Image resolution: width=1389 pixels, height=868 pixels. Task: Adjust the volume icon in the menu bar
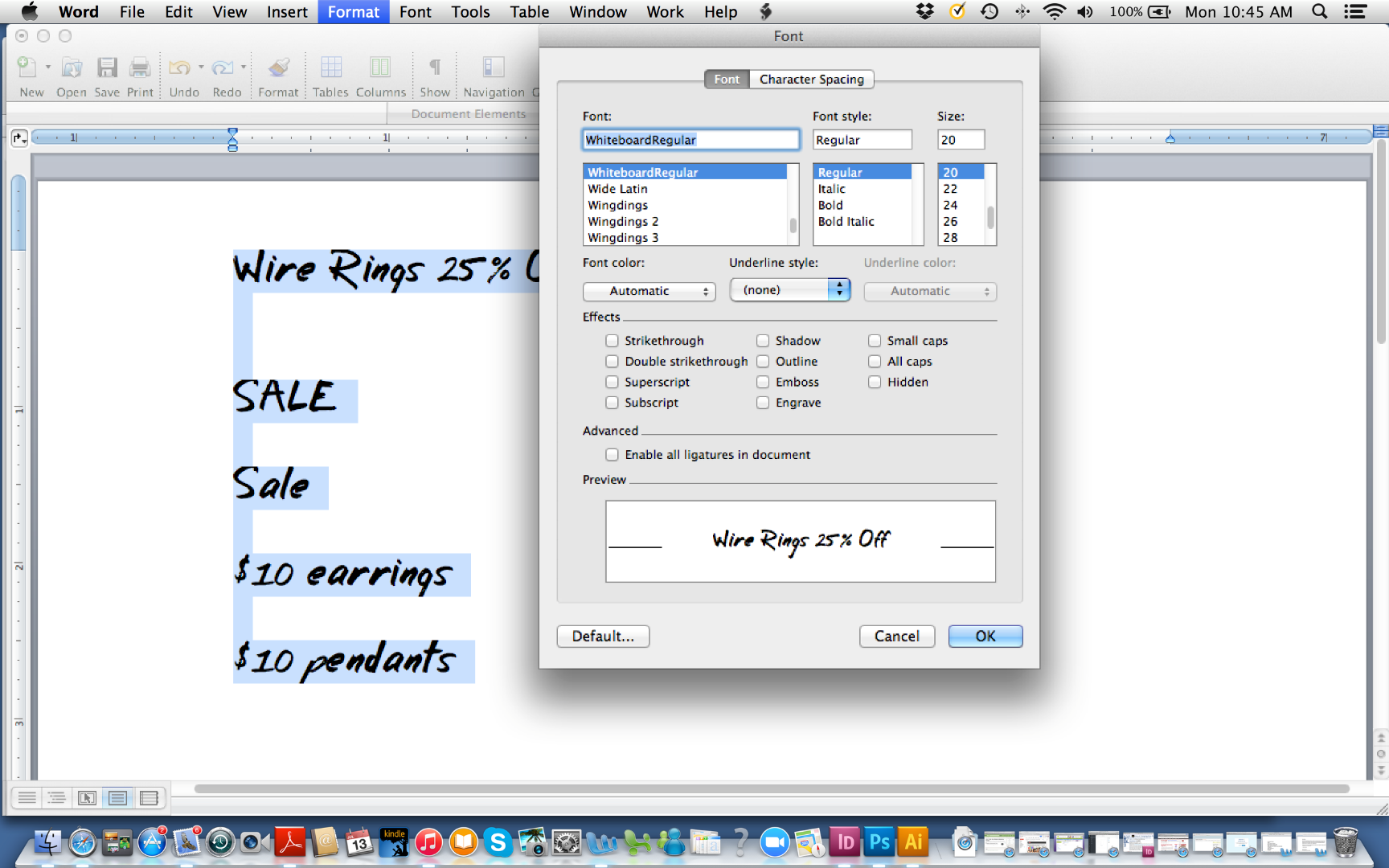[1085, 11]
